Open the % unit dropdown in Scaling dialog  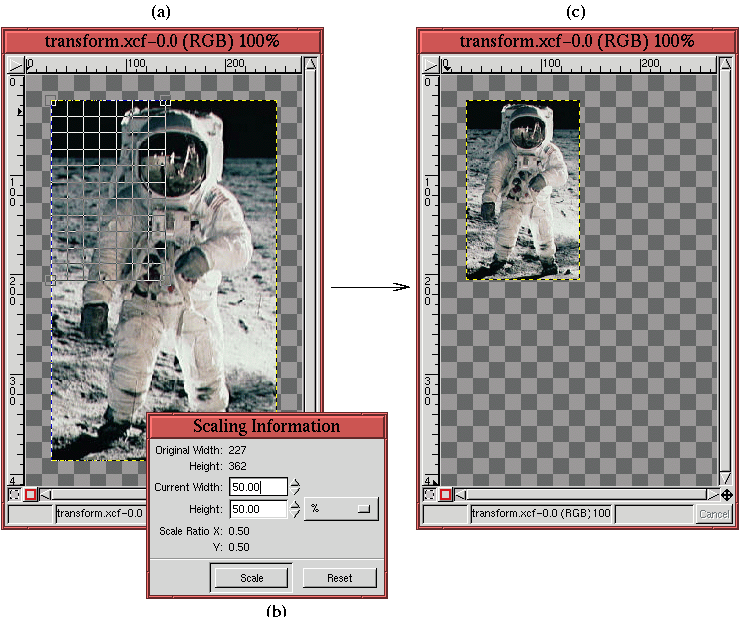[341, 508]
